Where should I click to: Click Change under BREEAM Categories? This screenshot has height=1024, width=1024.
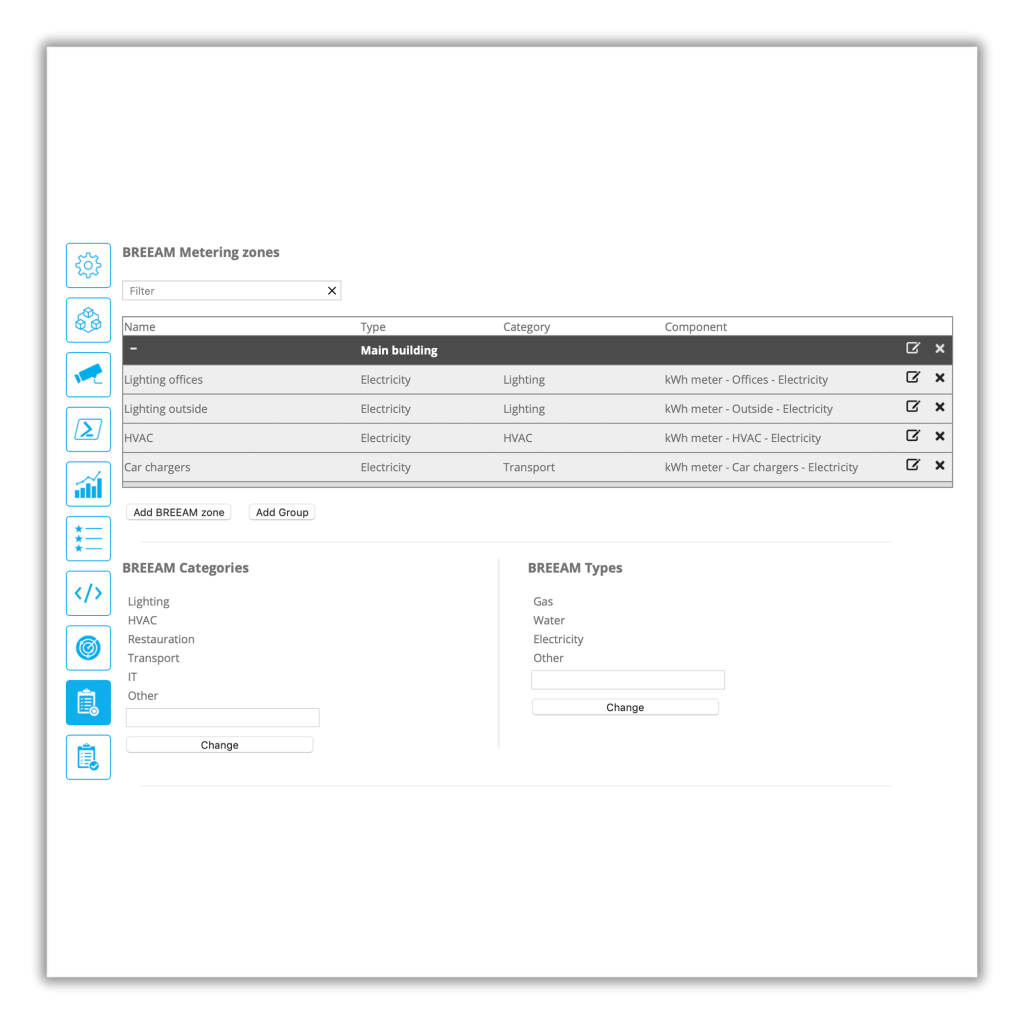pos(219,745)
